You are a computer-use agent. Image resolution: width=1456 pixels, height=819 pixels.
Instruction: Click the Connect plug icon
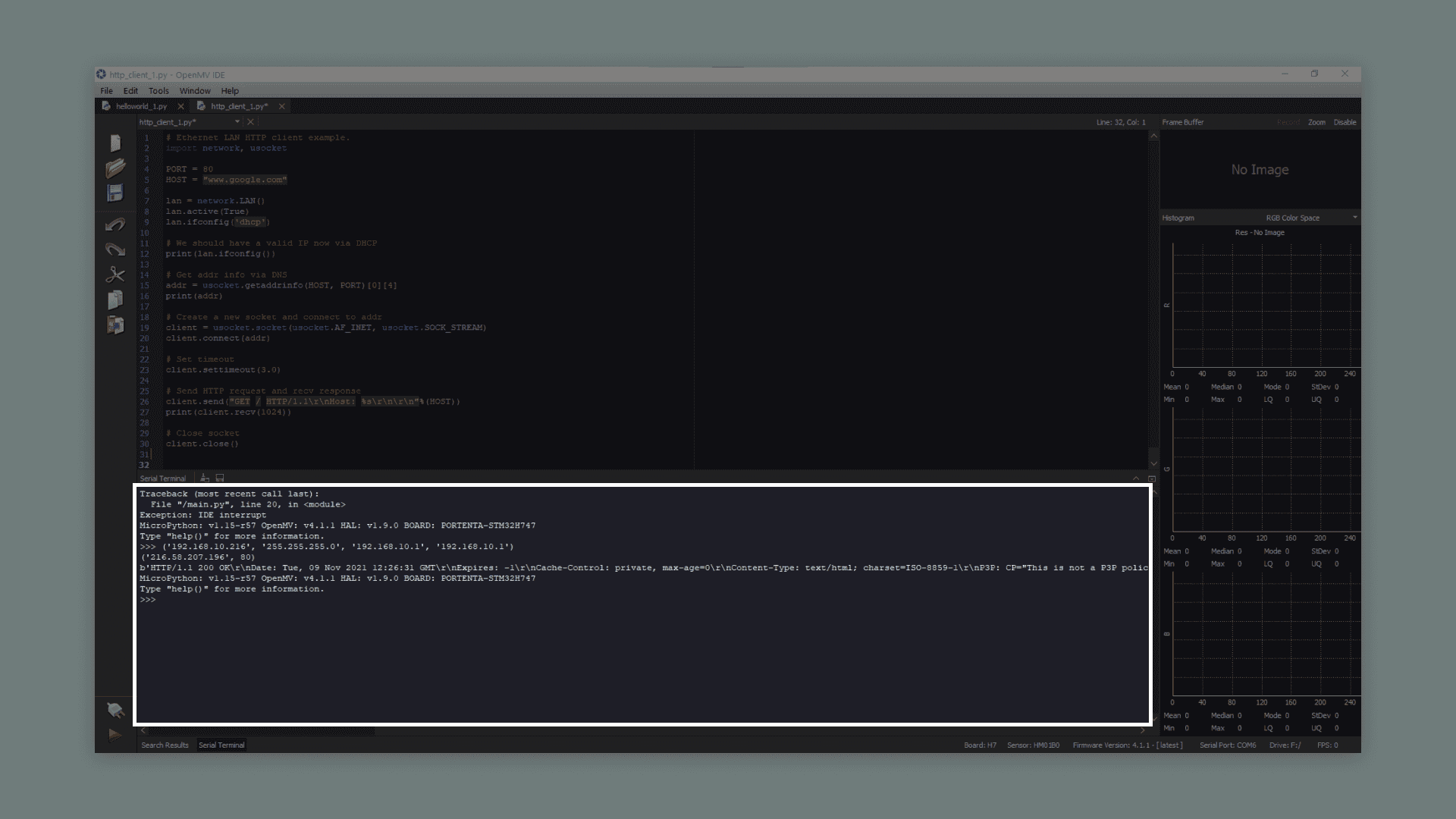(115, 710)
